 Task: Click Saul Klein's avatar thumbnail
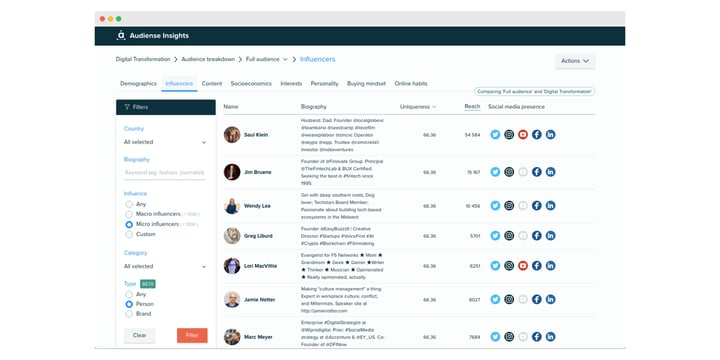(x=232, y=135)
